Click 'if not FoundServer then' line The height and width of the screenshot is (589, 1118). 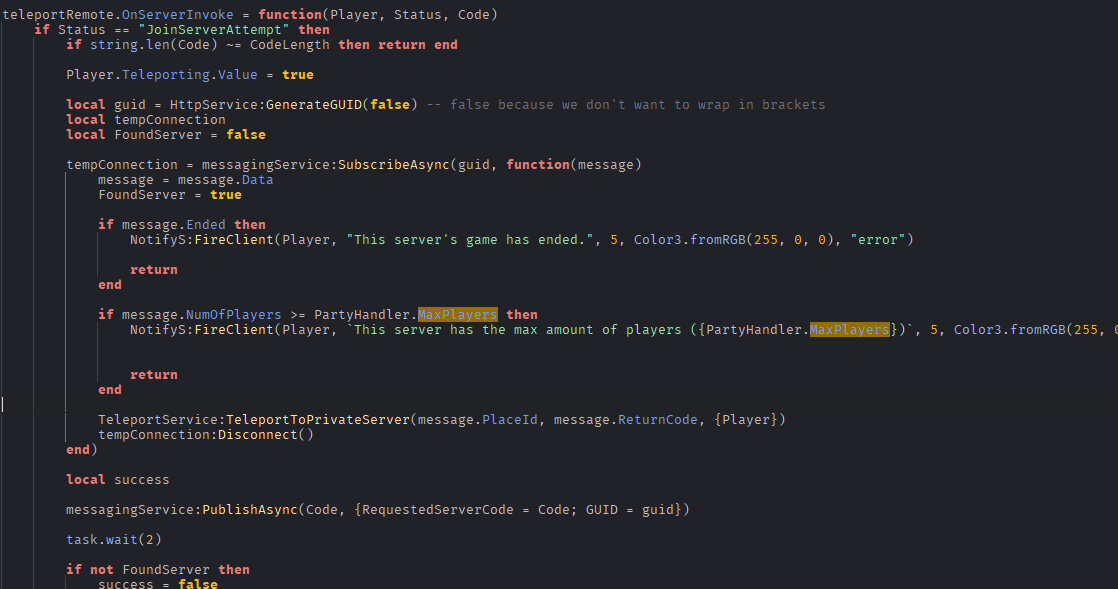[158, 568]
